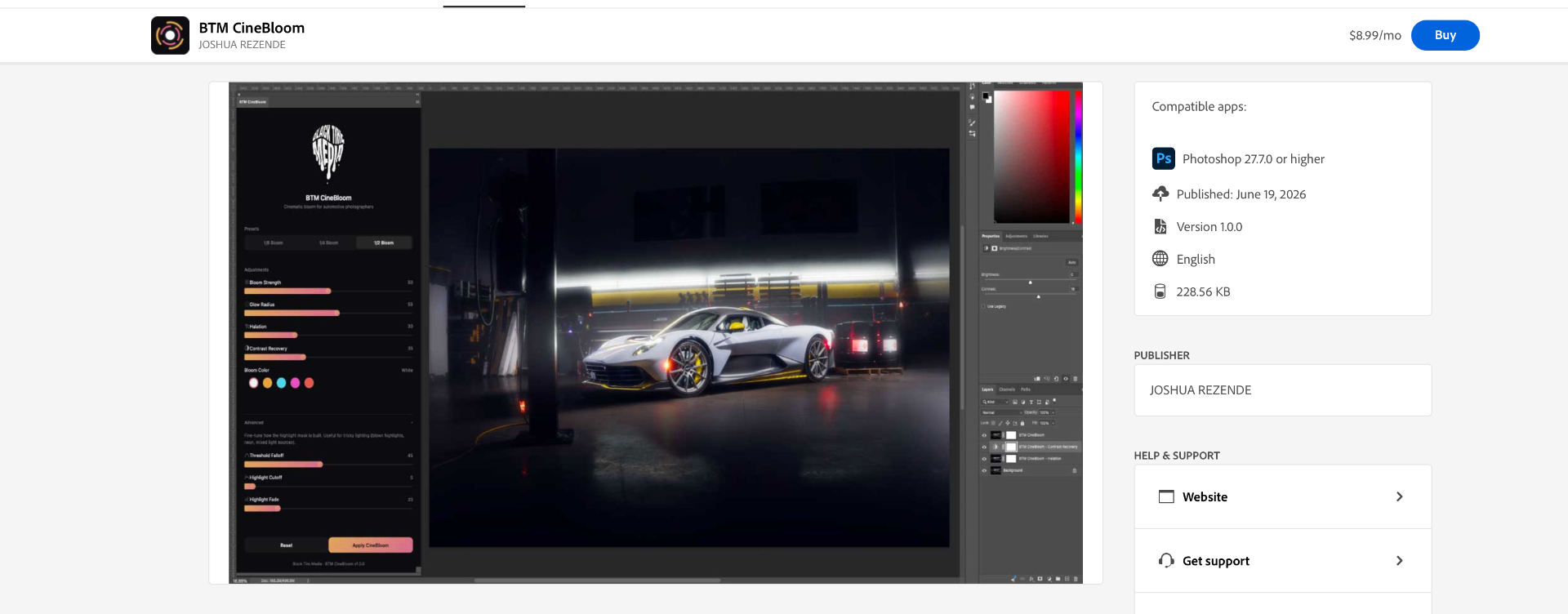The height and width of the screenshot is (614, 1568).
Task: Open JOSHUA REZENDE link under the plugin title
Action: pos(242,45)
